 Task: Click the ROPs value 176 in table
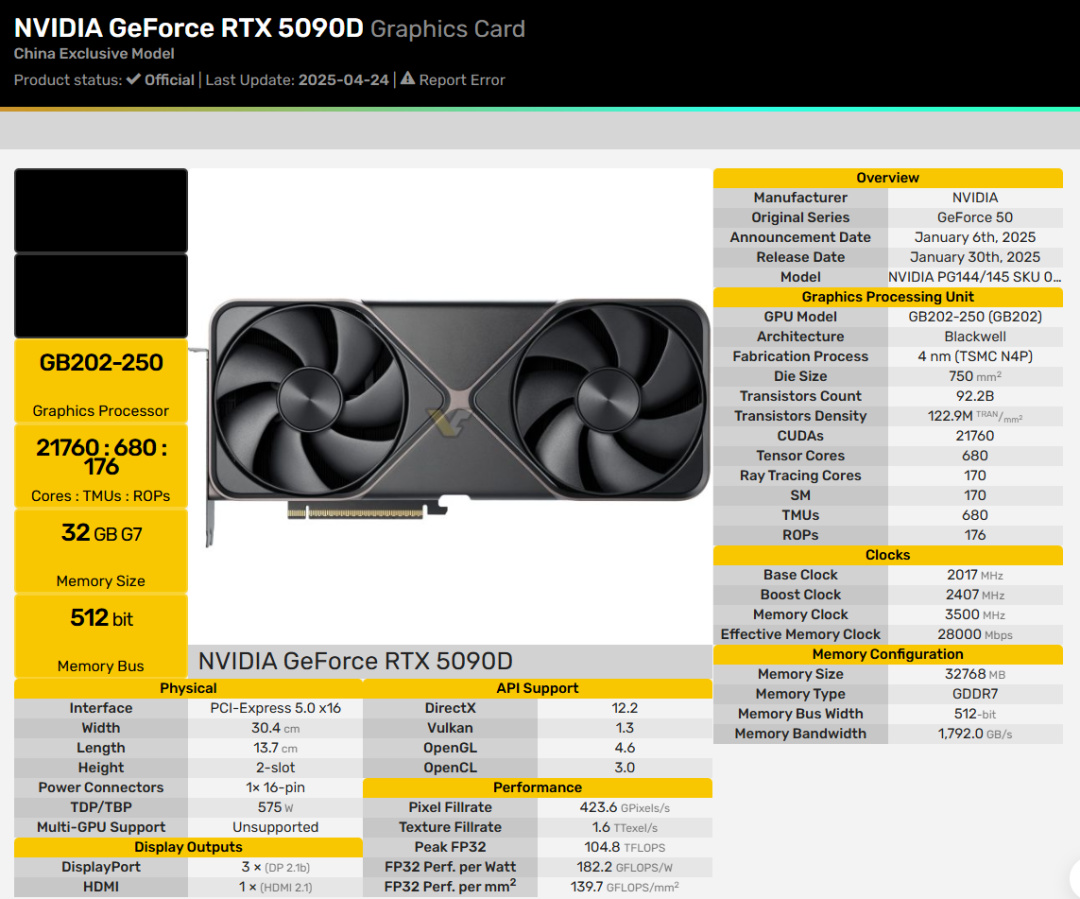(975, 535)
